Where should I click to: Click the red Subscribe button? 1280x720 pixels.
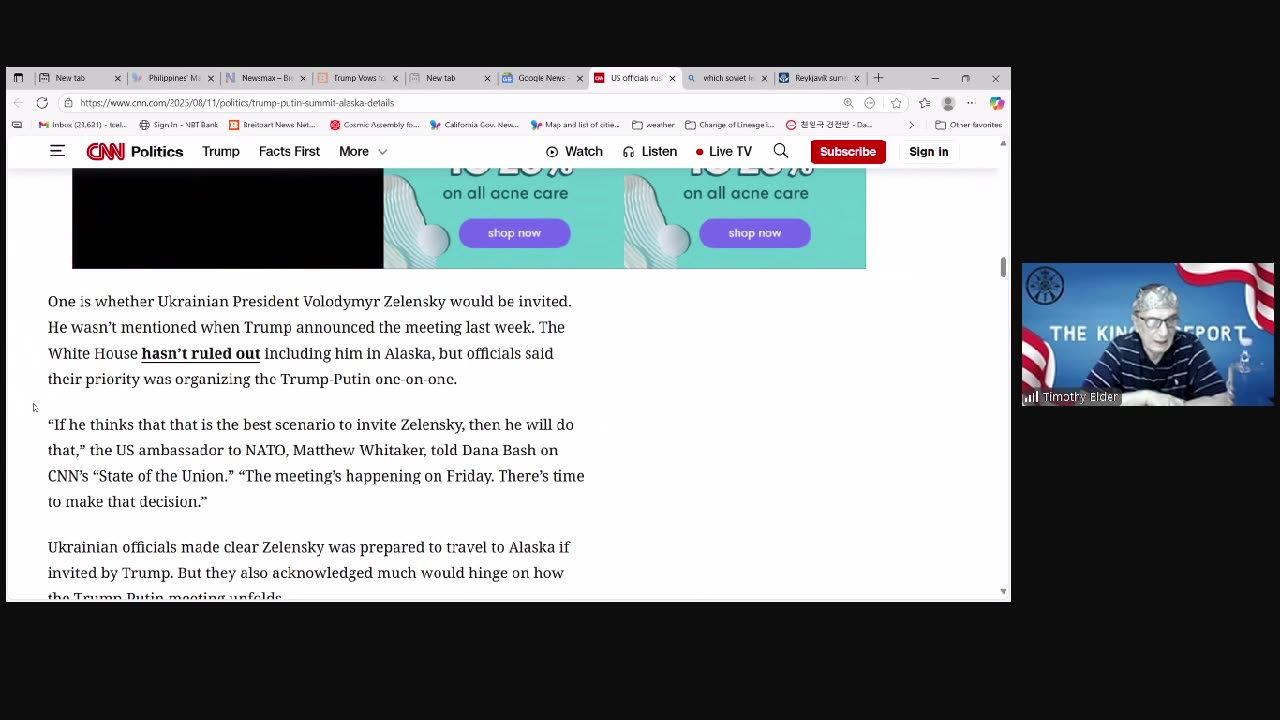point(848,151)
